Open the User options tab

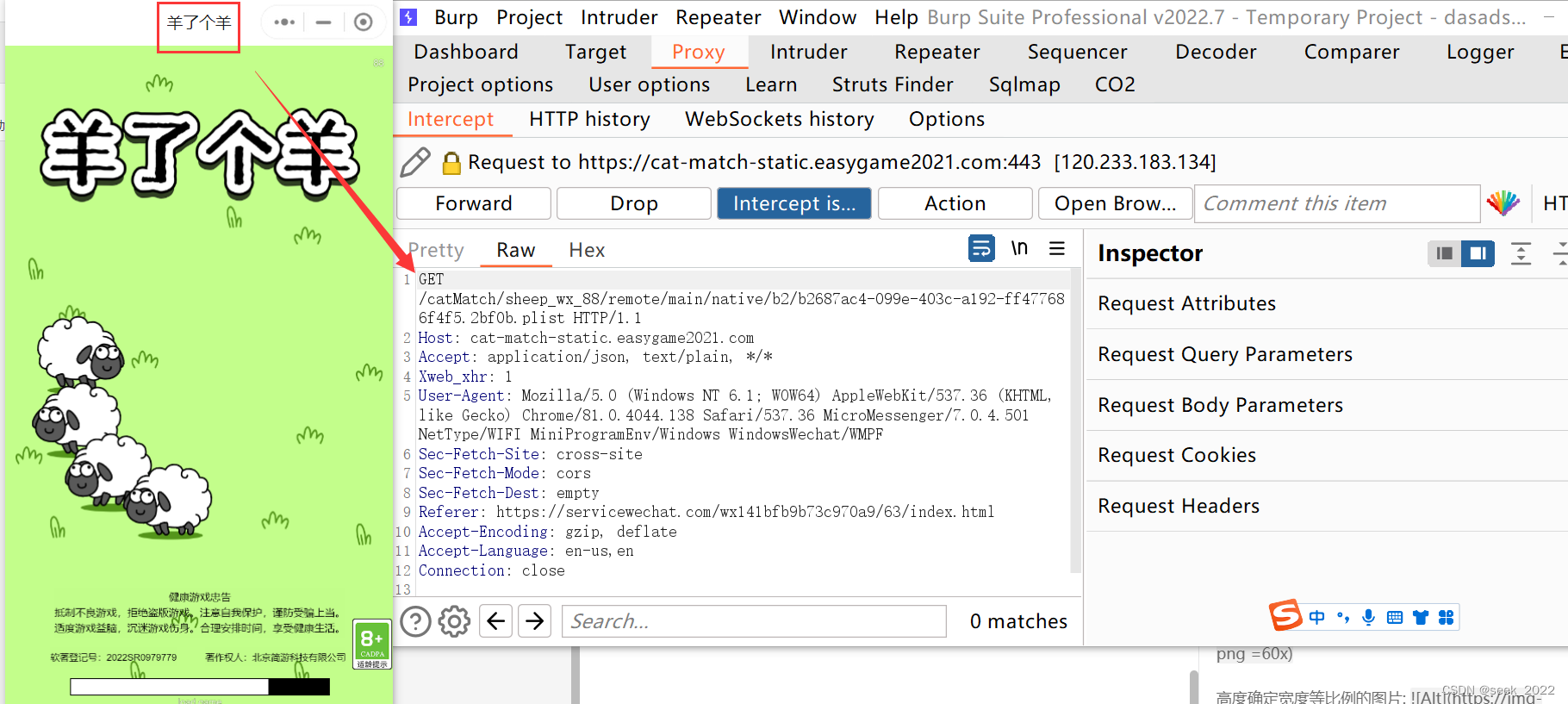pyautogui.click(x=649, y=84)
